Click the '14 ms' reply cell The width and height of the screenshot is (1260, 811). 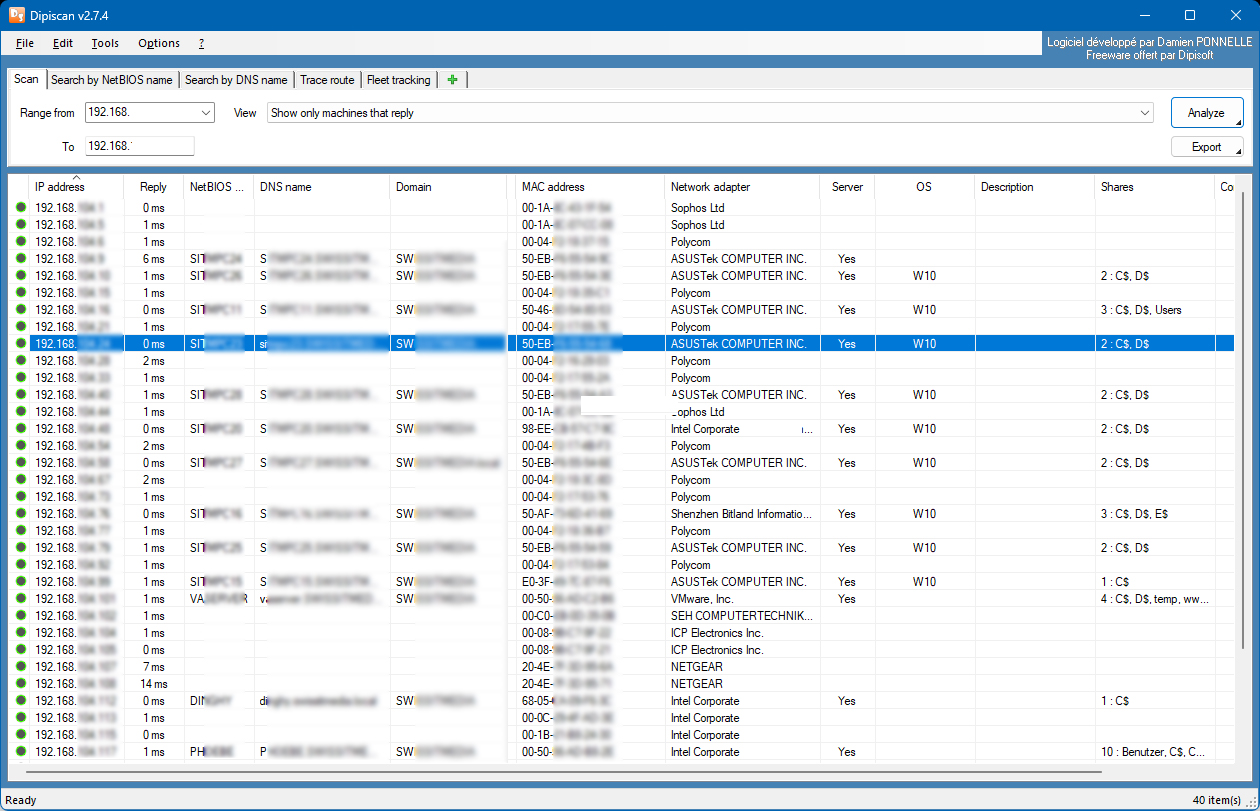click(153, 684)
